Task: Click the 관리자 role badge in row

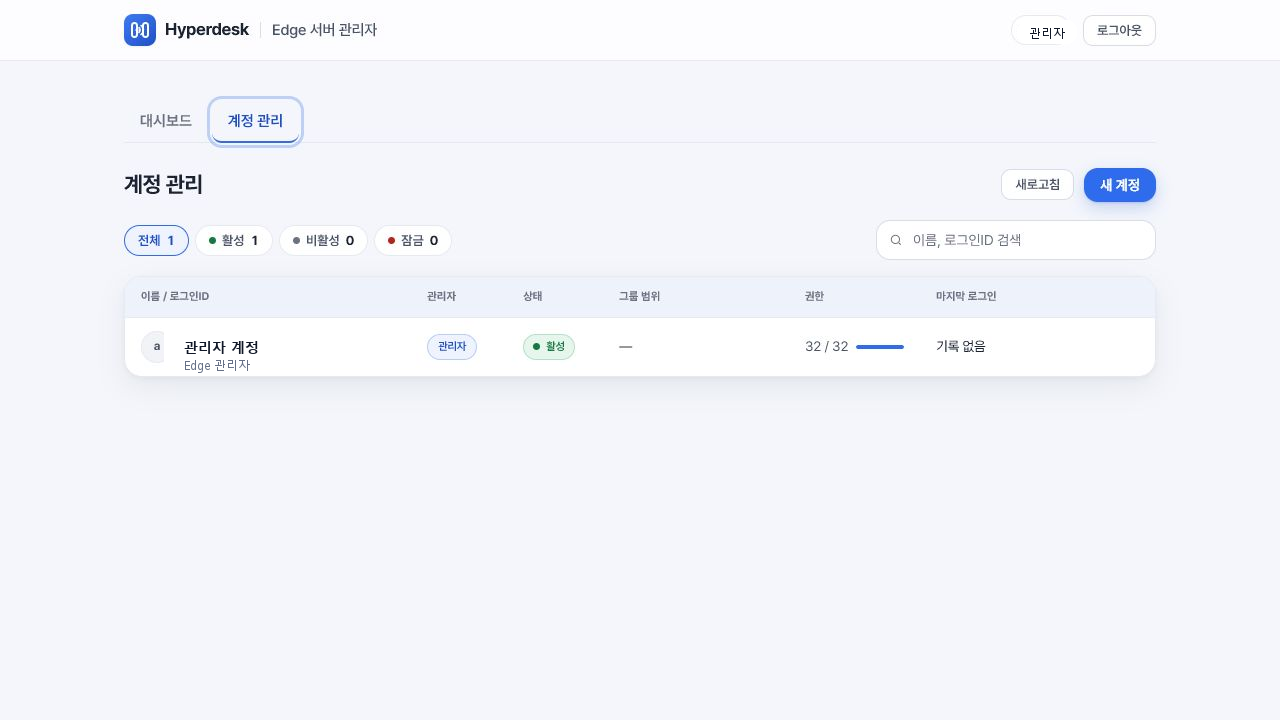Action: pyautogui.click(x=452, y=346)
